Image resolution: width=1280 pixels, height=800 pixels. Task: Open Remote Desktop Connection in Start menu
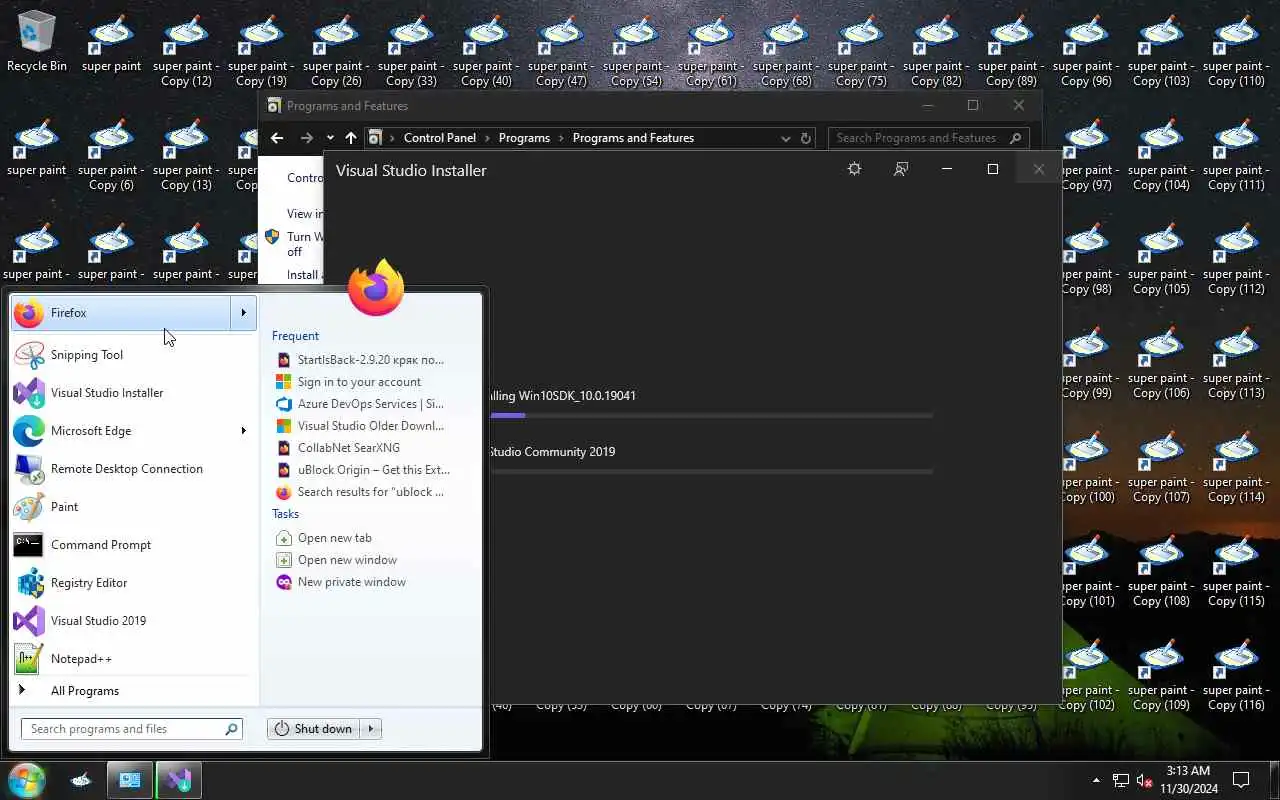pyautogui.click(x=134, y=469)
